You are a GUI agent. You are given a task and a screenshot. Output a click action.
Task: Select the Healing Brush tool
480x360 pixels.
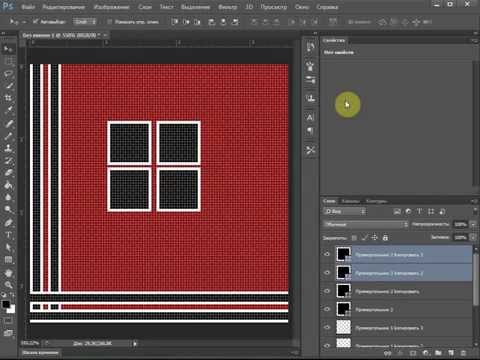coord(8,124)
